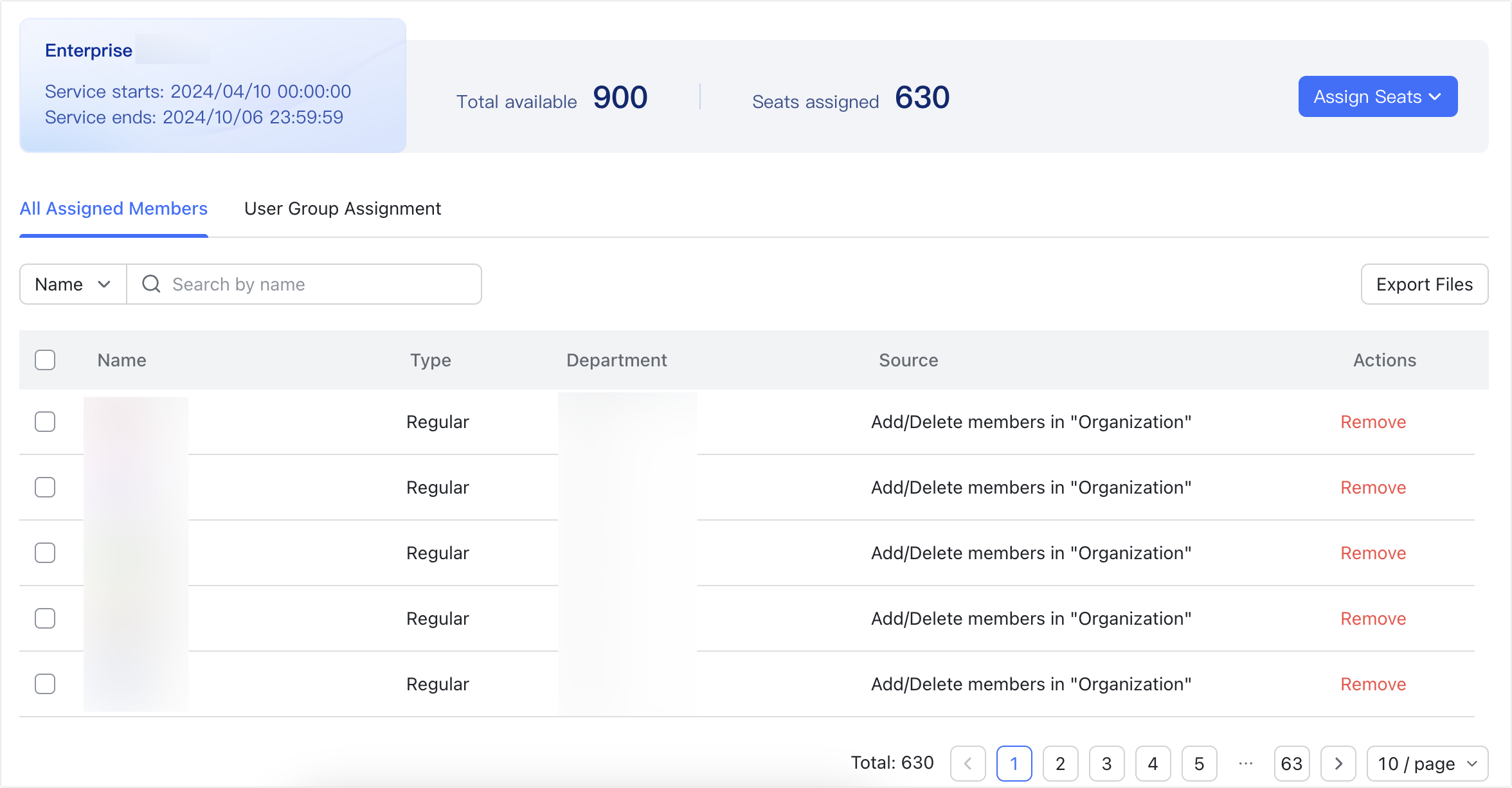Open the 10 / page size selector
The height and width of the screenshot is (788, 1512).
point(1427,764)
